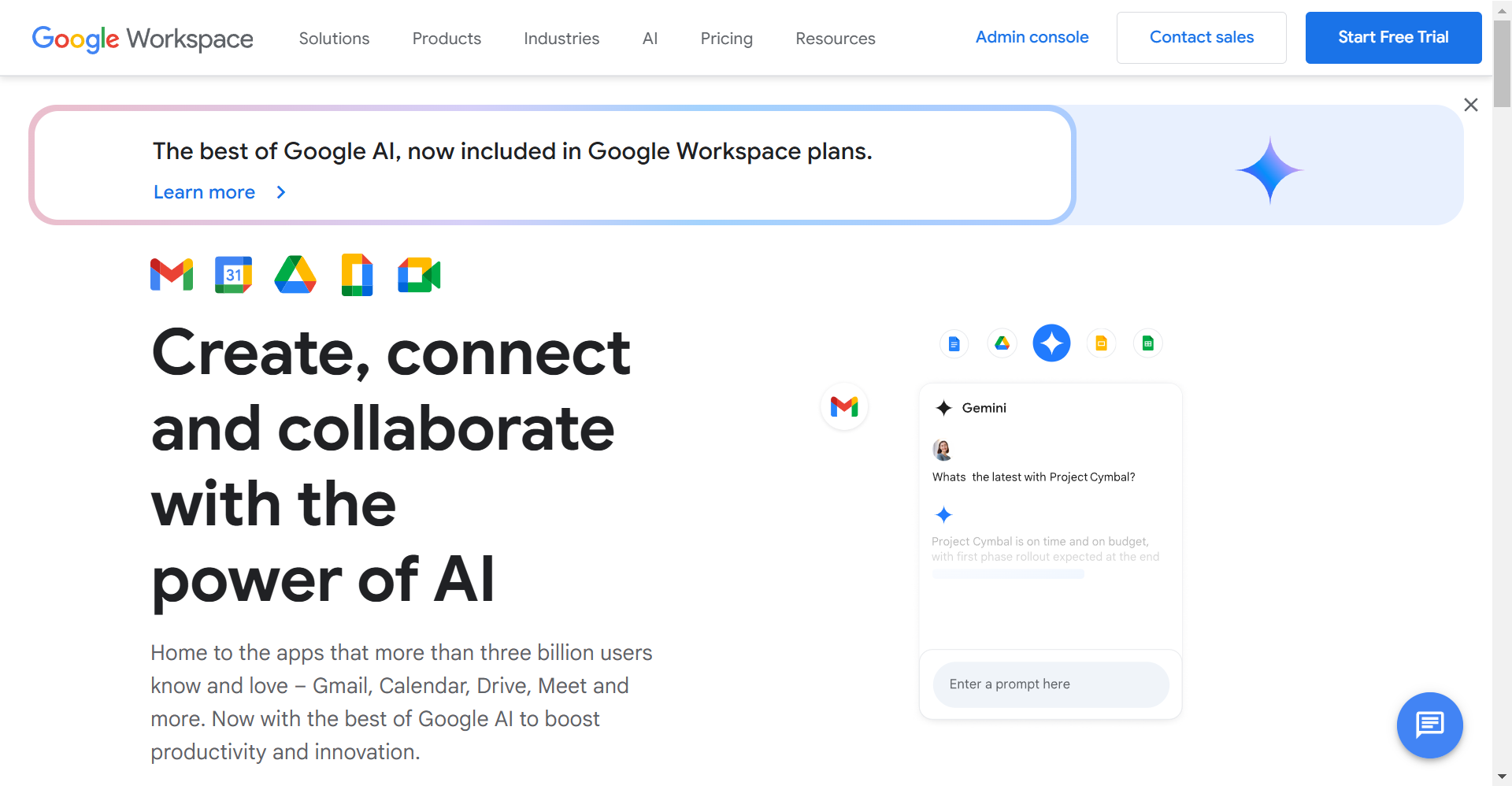Viewport: 1512px width, 786px height.
Task: Click the Google Sheets icon above Gemini panel
Action: point(1147,343)
